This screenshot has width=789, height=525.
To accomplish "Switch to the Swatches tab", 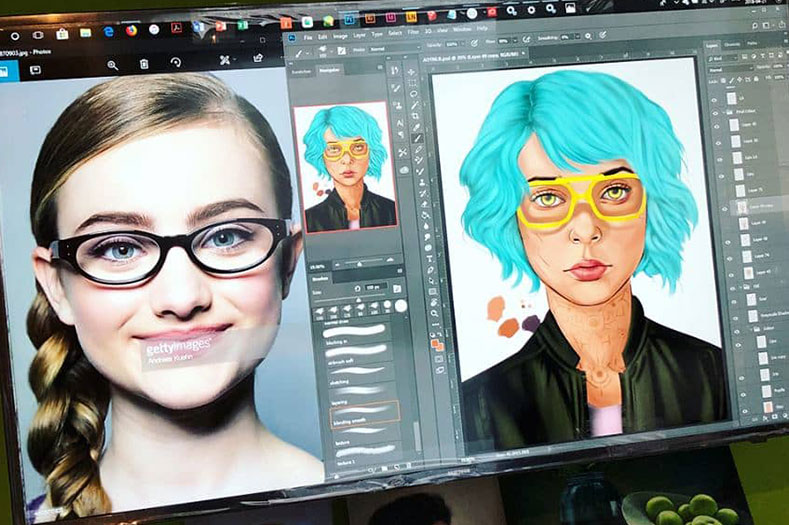I will 302,72.
